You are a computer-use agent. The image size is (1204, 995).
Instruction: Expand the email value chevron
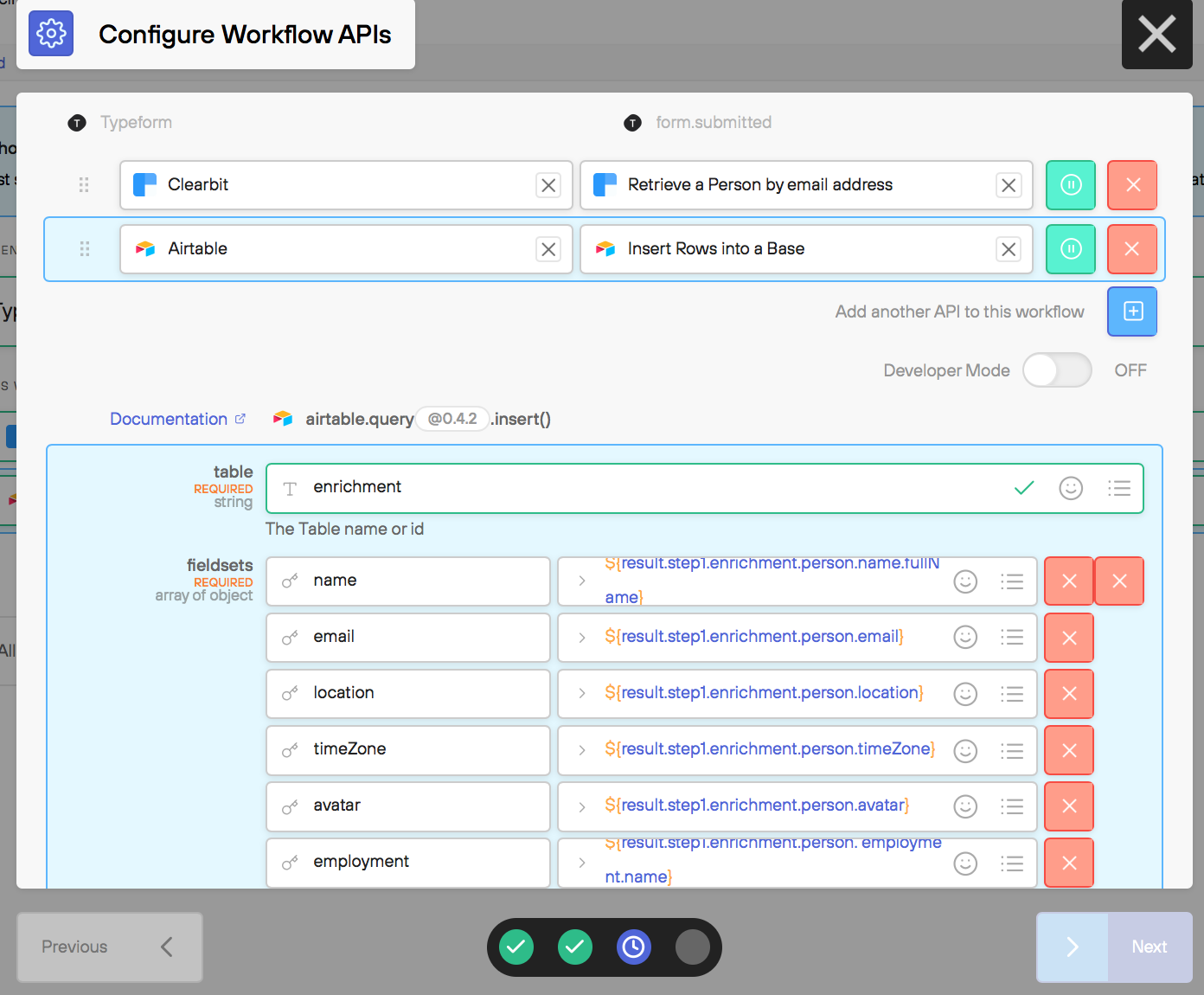pyautogui.click(x=582, y=638)
